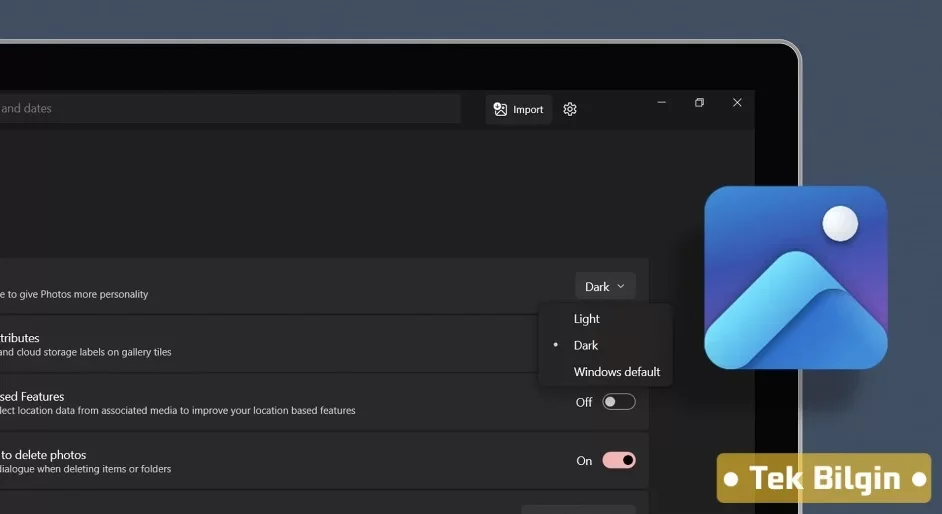
Task: Click the Tek Bilgin watermark badge
Action: point(824,478)
